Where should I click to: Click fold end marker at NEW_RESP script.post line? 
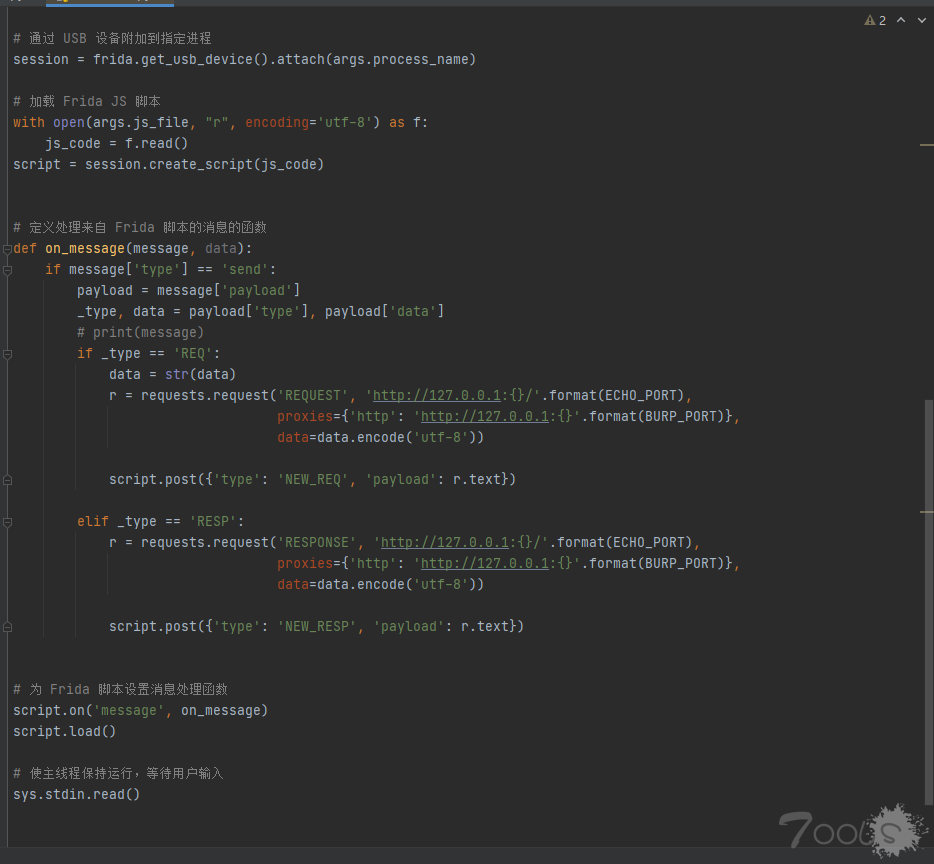[x=8, y=627]
